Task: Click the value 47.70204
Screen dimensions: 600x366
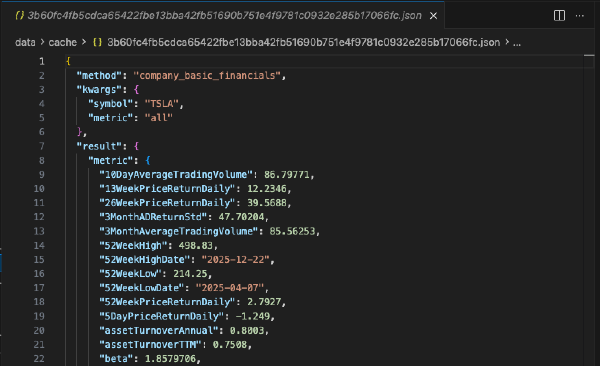Action: [x=241, y=217]
